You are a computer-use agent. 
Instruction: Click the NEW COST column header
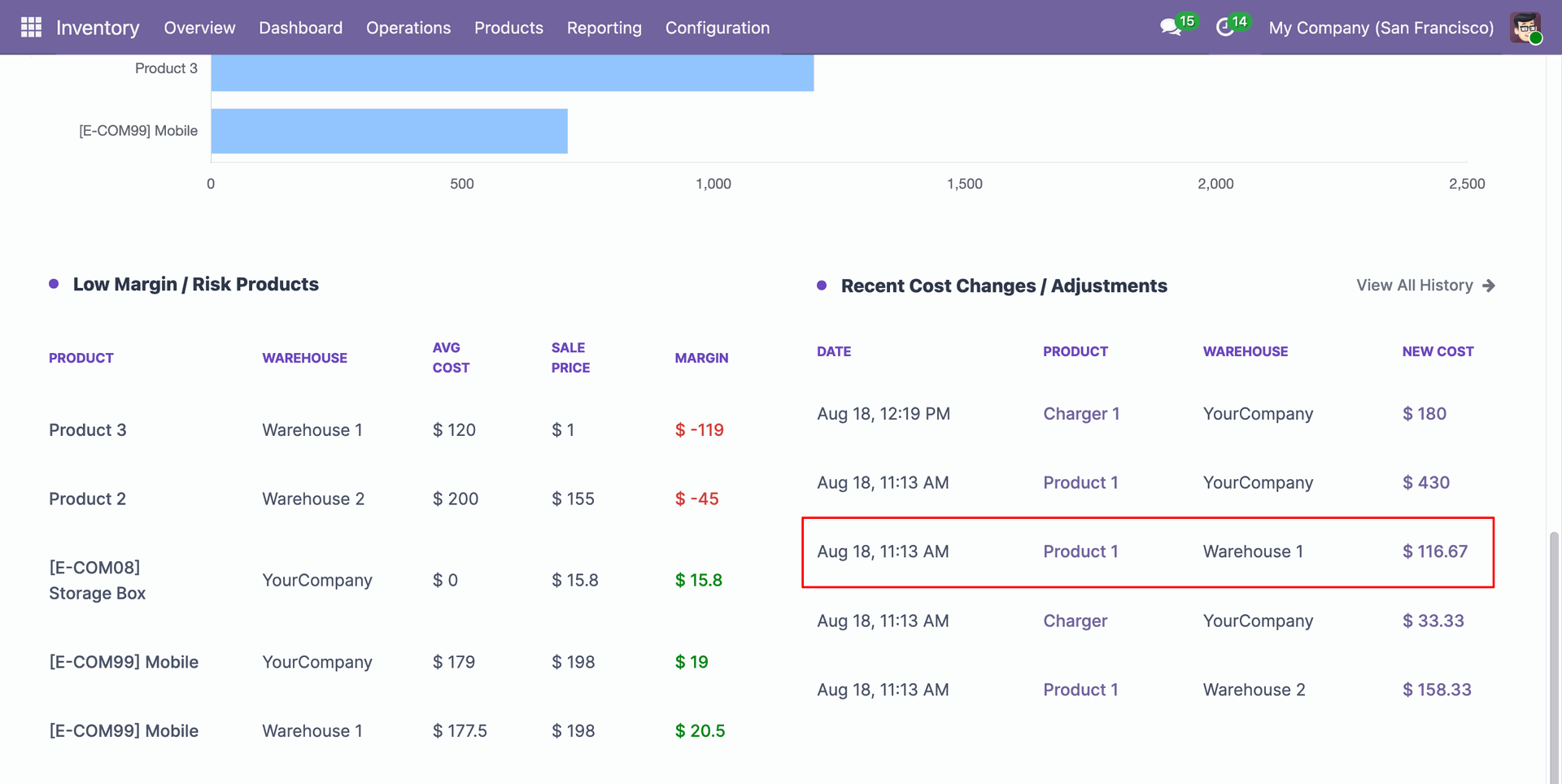point(1438,351)
